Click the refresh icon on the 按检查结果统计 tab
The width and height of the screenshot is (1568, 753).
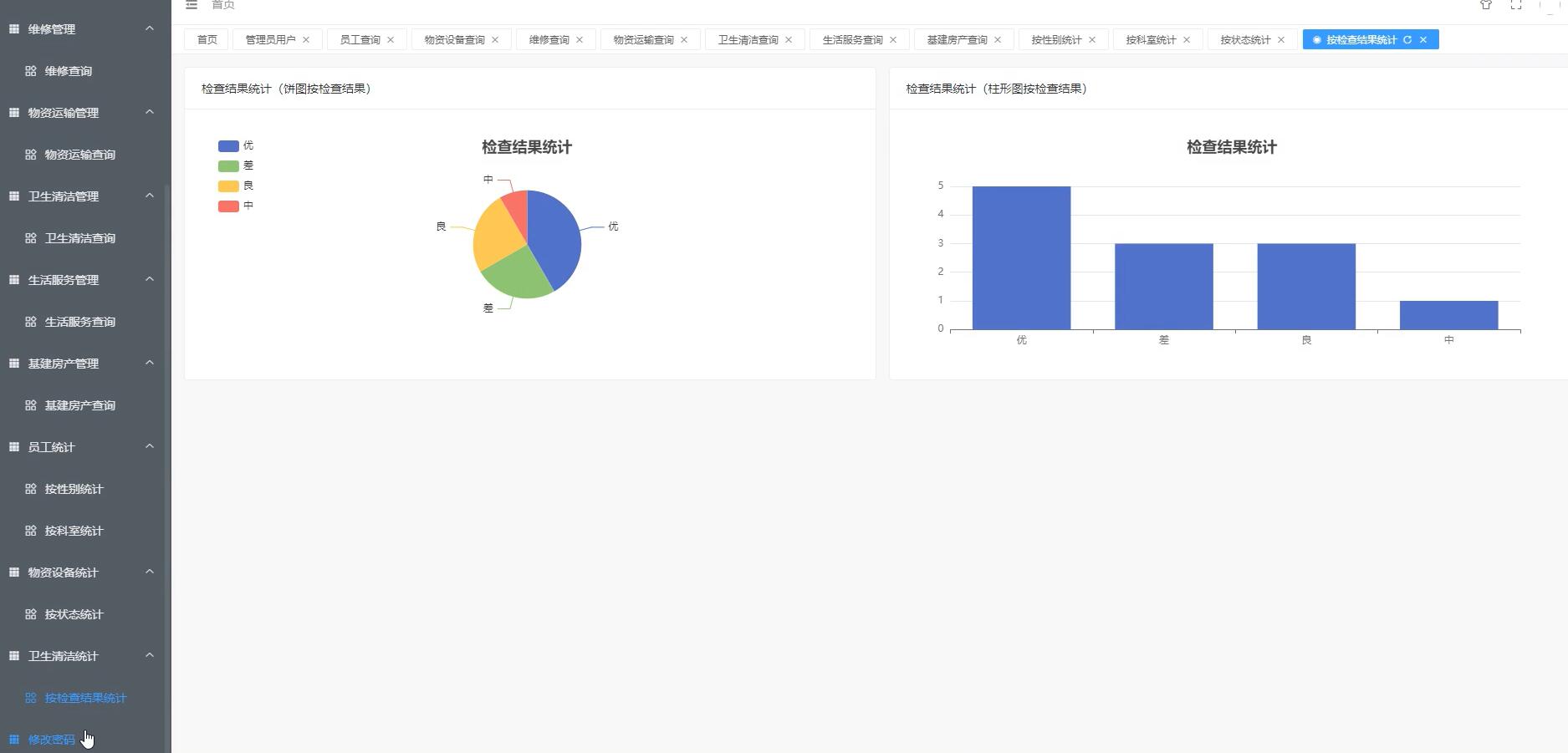pos(1407,39)
